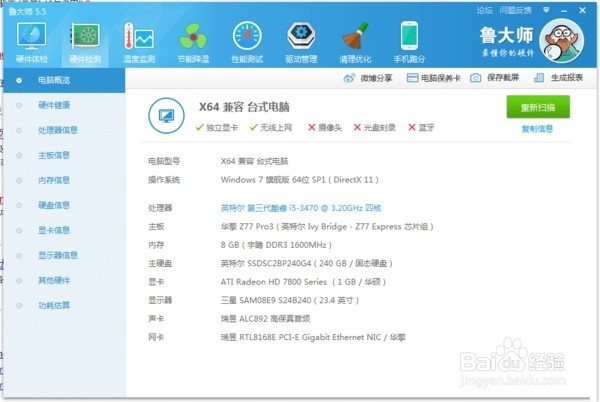Click the 独立显卡 checkmark status
Screen dimensions: 600x402
(217, 127)
